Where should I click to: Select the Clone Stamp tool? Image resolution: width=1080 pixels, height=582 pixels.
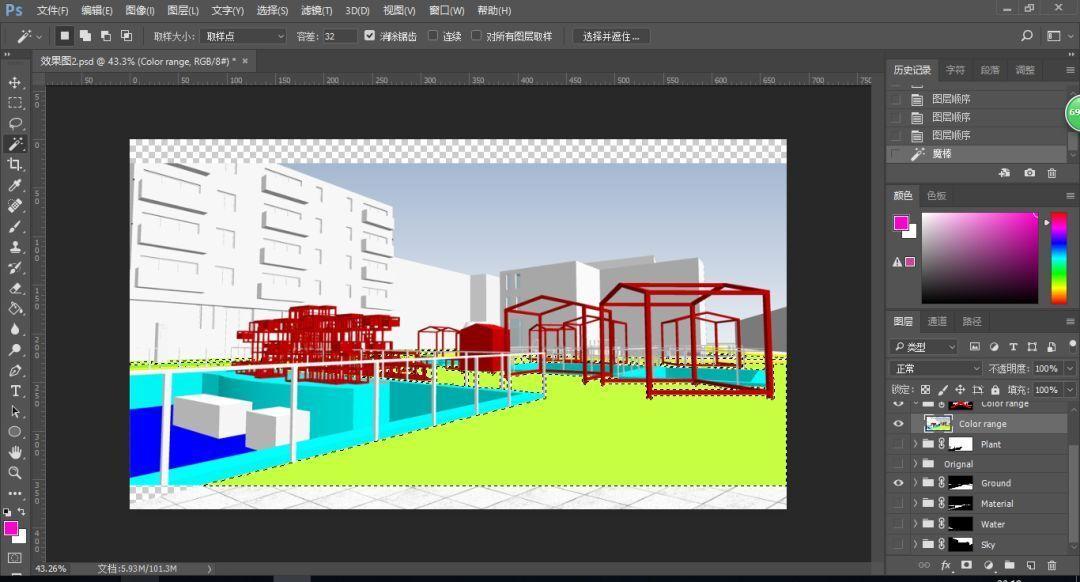[x=15, y=247]
